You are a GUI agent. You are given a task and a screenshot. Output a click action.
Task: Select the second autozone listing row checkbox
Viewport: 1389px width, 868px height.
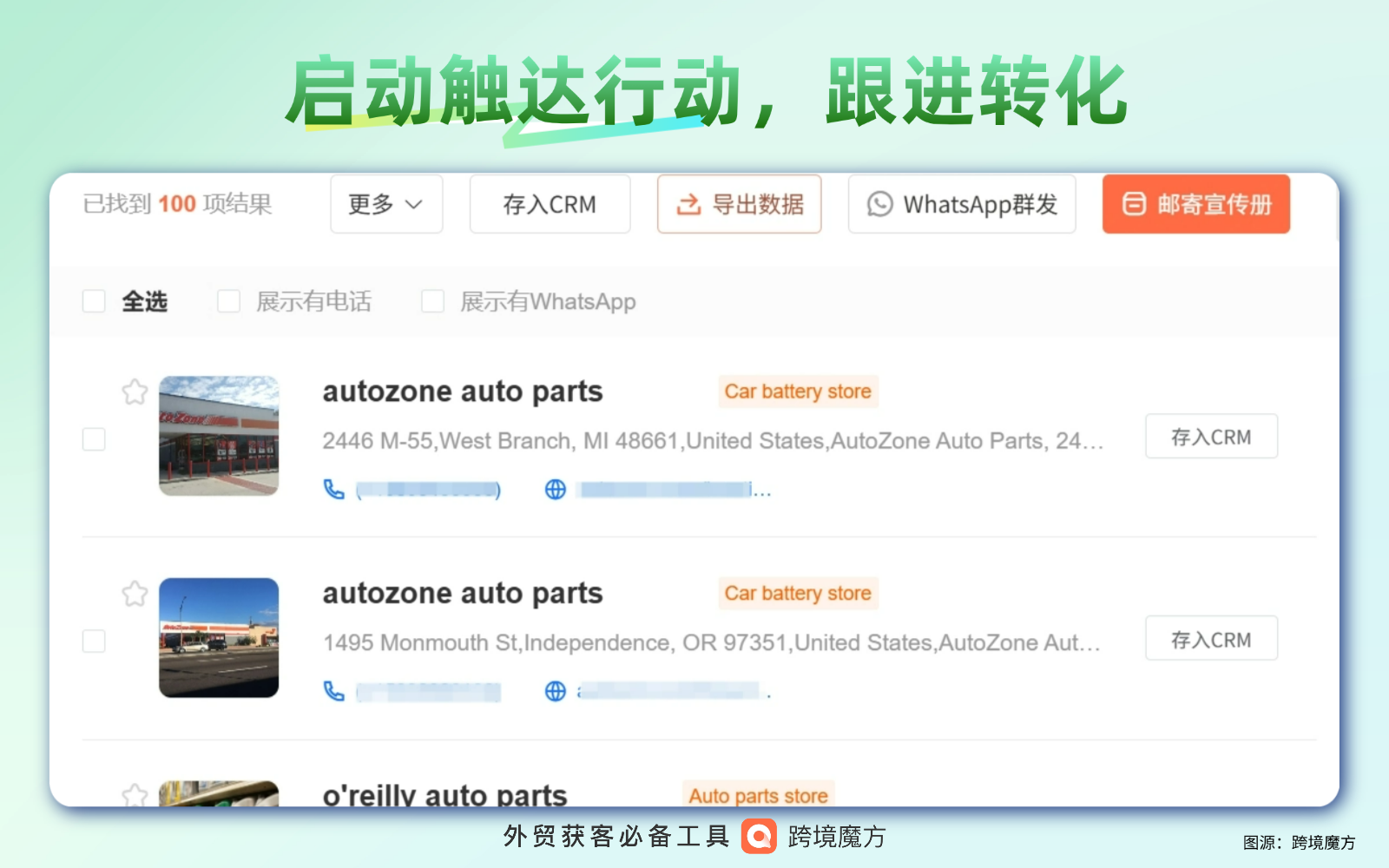pyautogui.click(x=94, y=641)
